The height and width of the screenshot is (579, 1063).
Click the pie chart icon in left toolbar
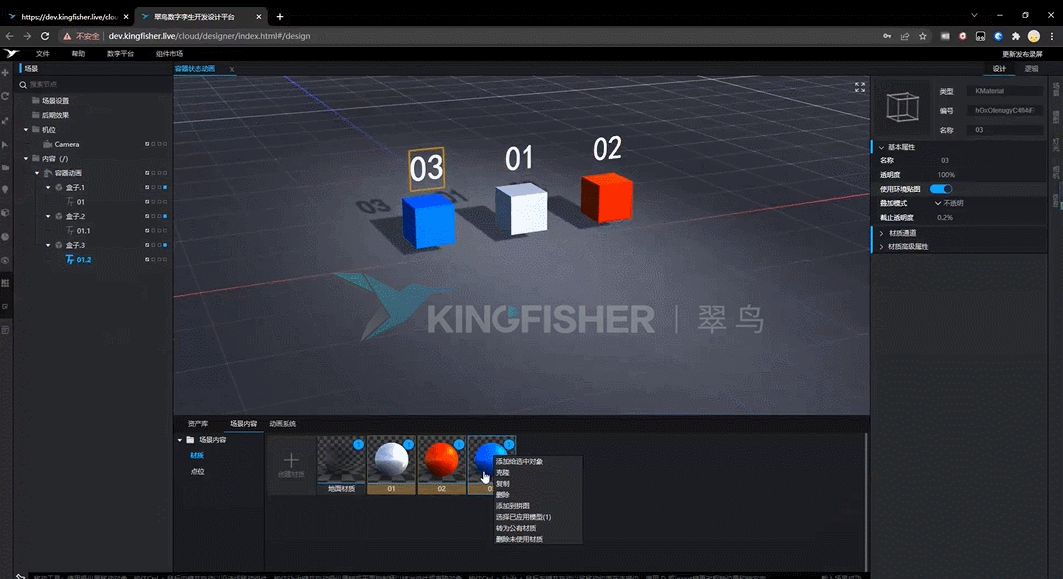click(x=5, y=237)
